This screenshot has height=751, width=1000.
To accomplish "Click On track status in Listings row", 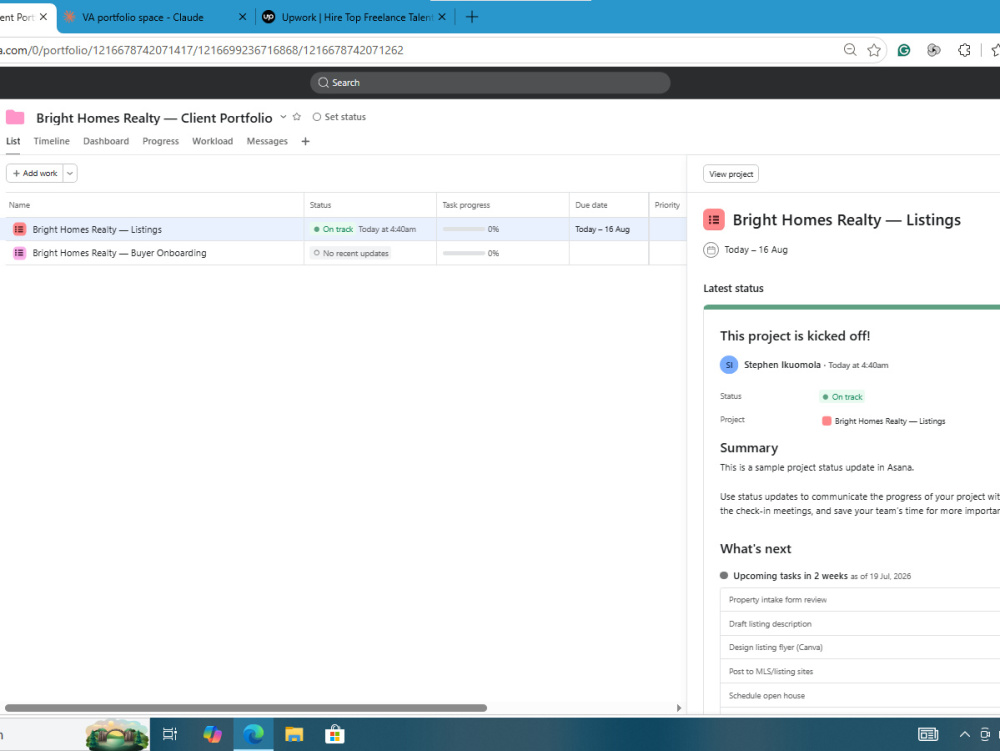I will pyautogui.click(x=333, y=229).
